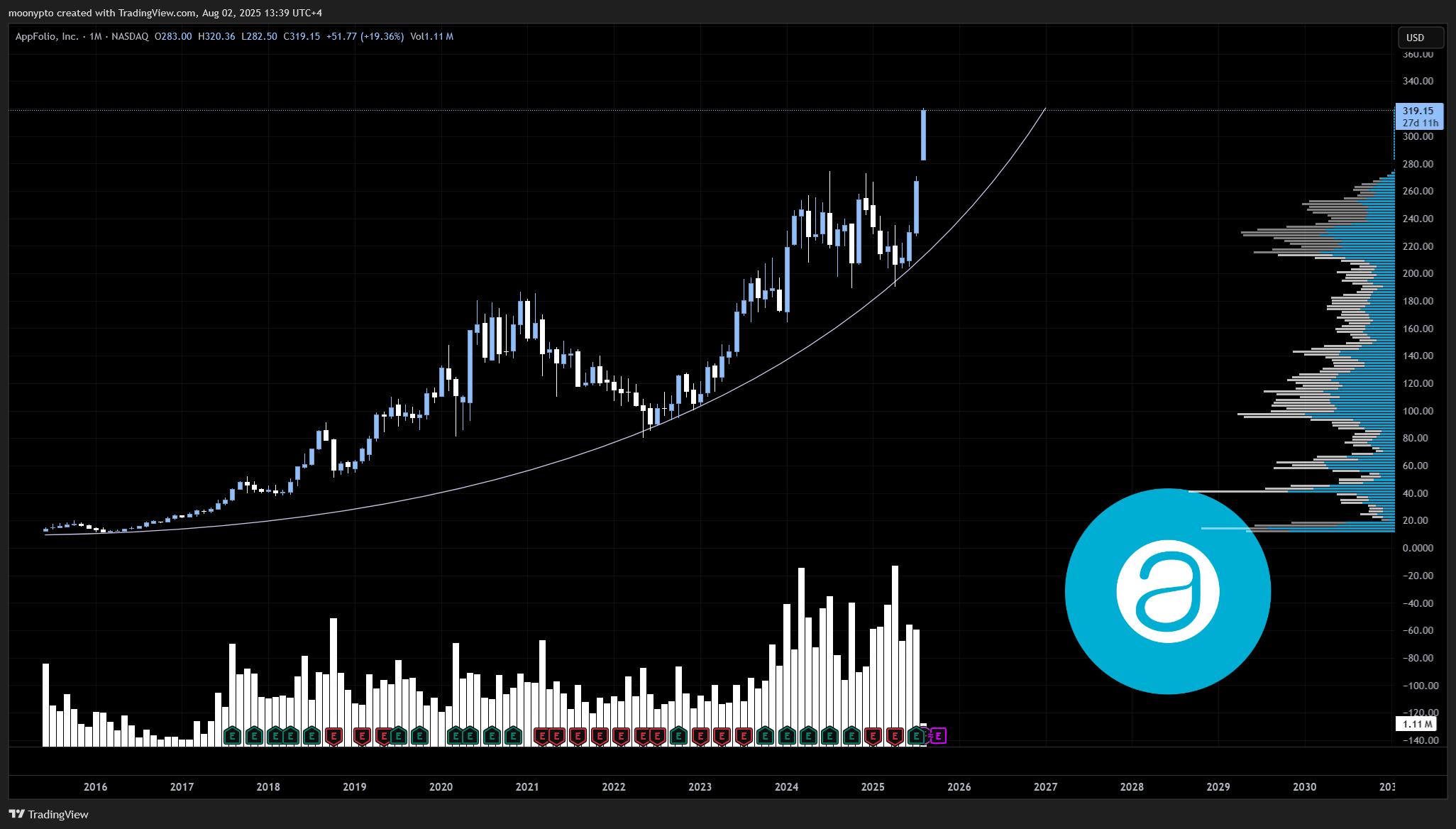Click the 2016 label on time axis
Image resolution: width=1456 pixels, height=829 pixels.
[95, 786]
